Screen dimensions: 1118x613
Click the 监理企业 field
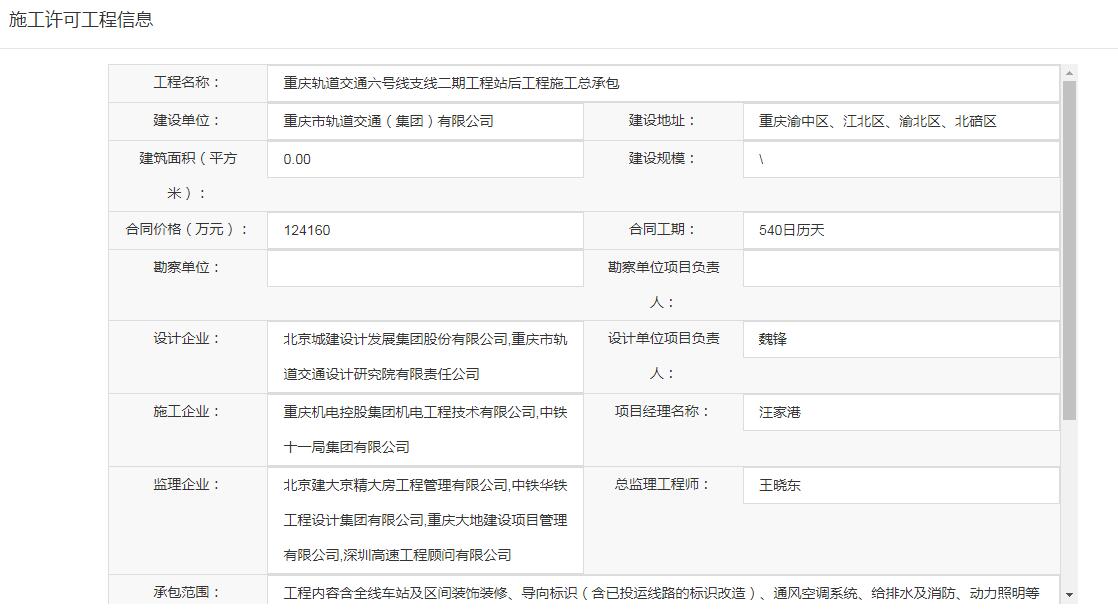pos(426,520)
